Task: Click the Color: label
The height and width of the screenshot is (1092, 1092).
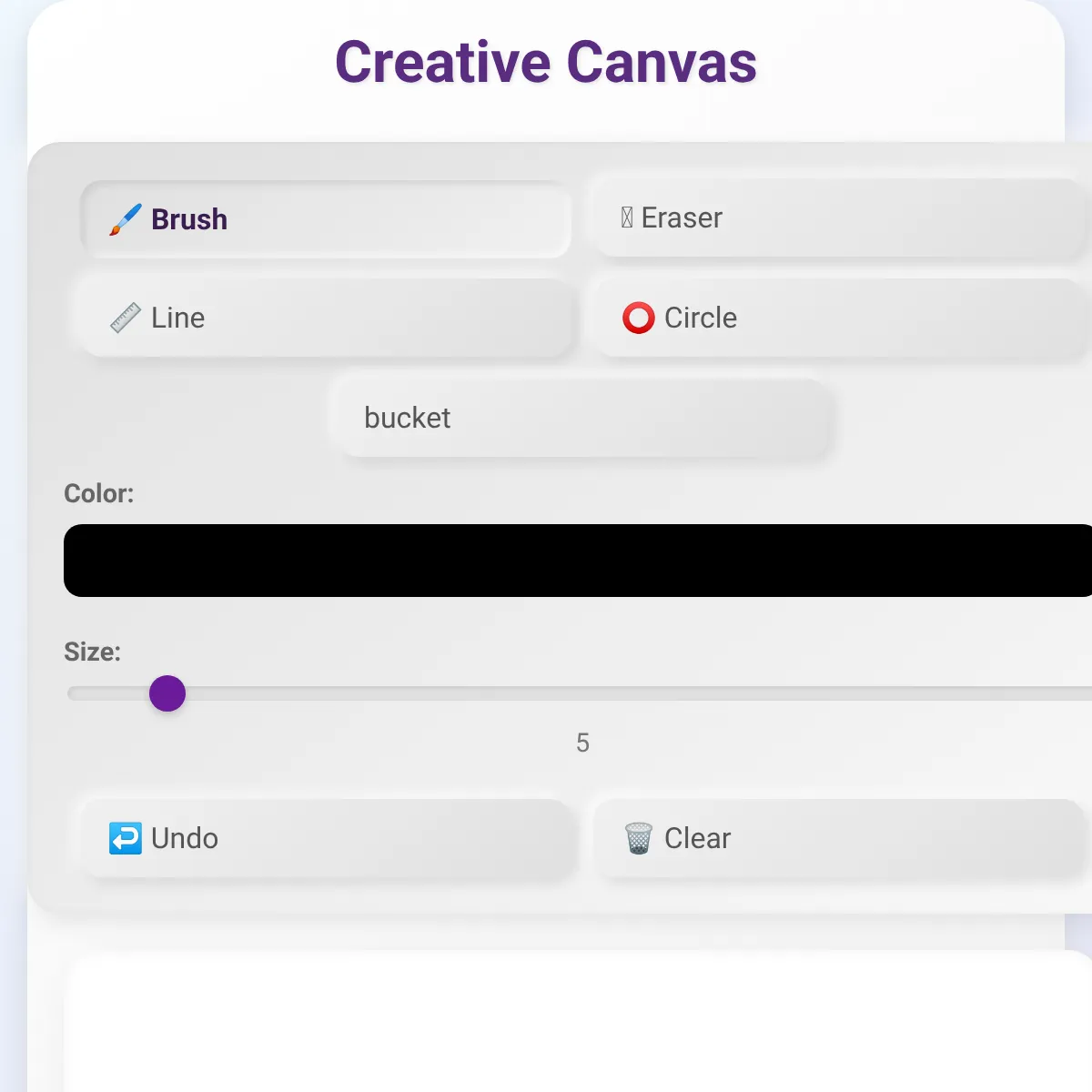Action: pyautogui.click(x=98, y=493)
